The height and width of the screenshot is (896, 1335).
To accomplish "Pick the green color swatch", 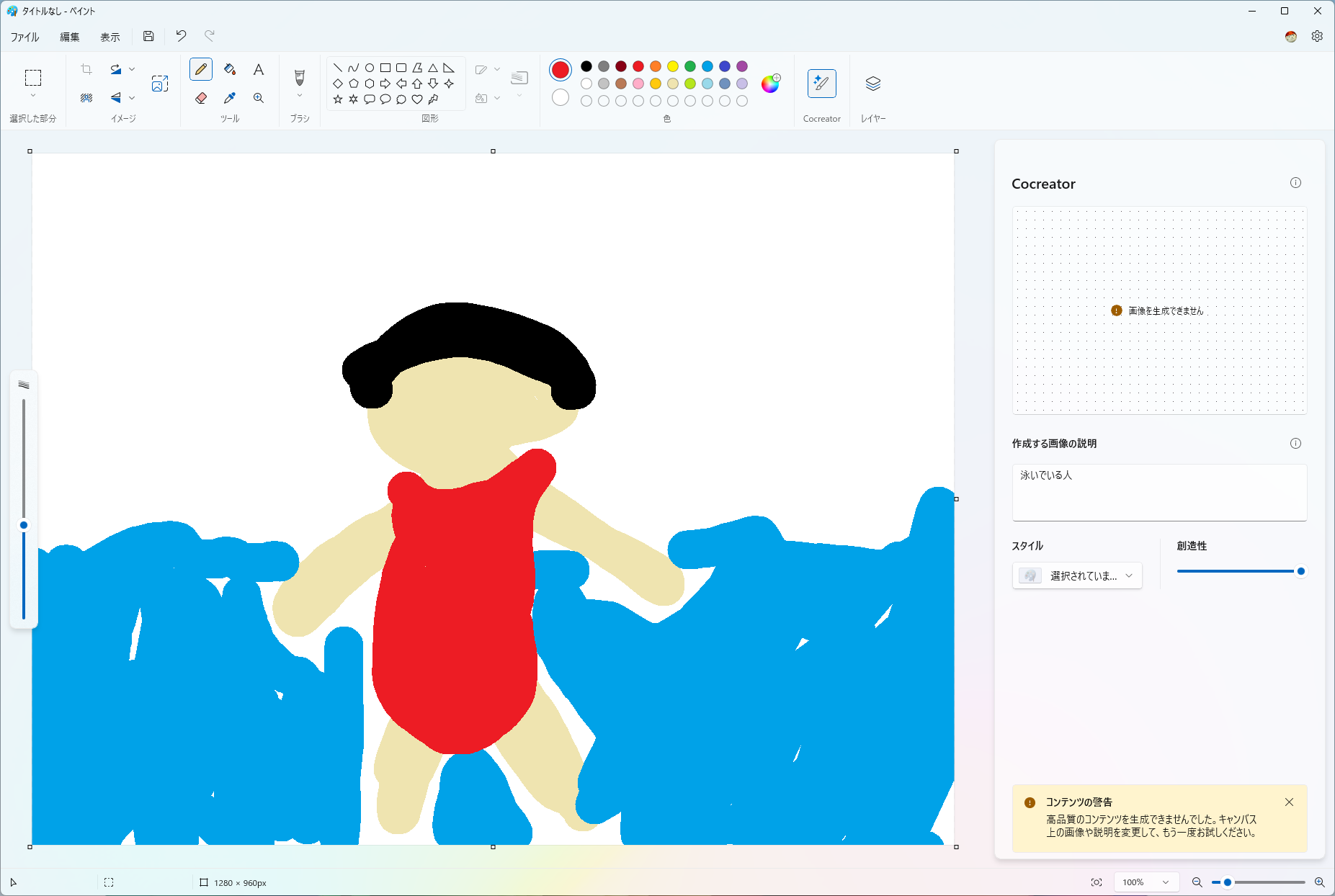I will pyautogui.click(x=690, y=66).
